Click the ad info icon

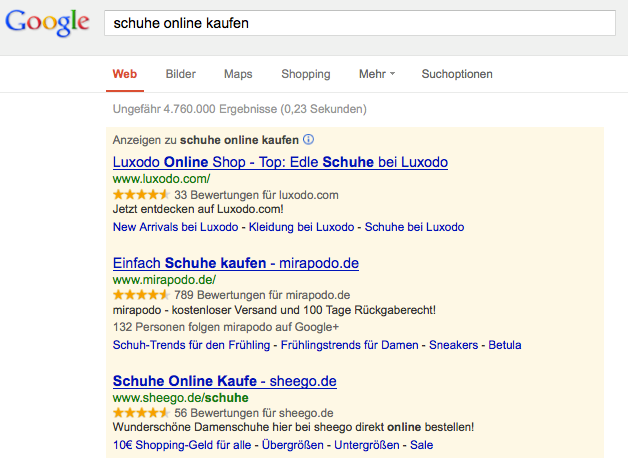tap(308, 140)
